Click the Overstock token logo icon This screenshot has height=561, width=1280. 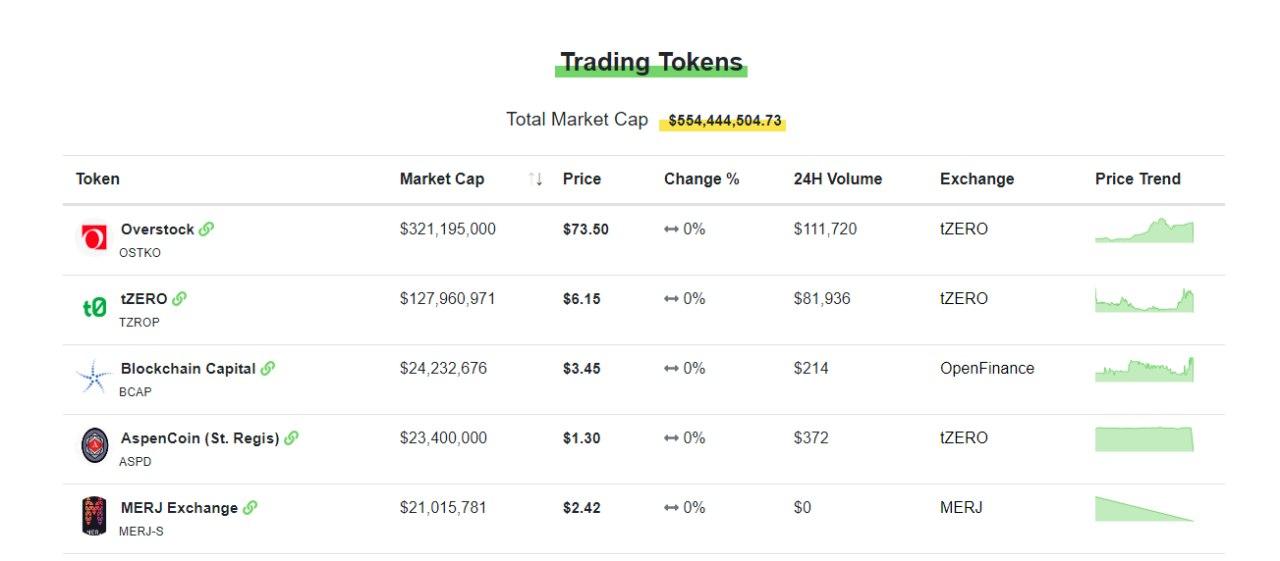(x=94, y=238)
